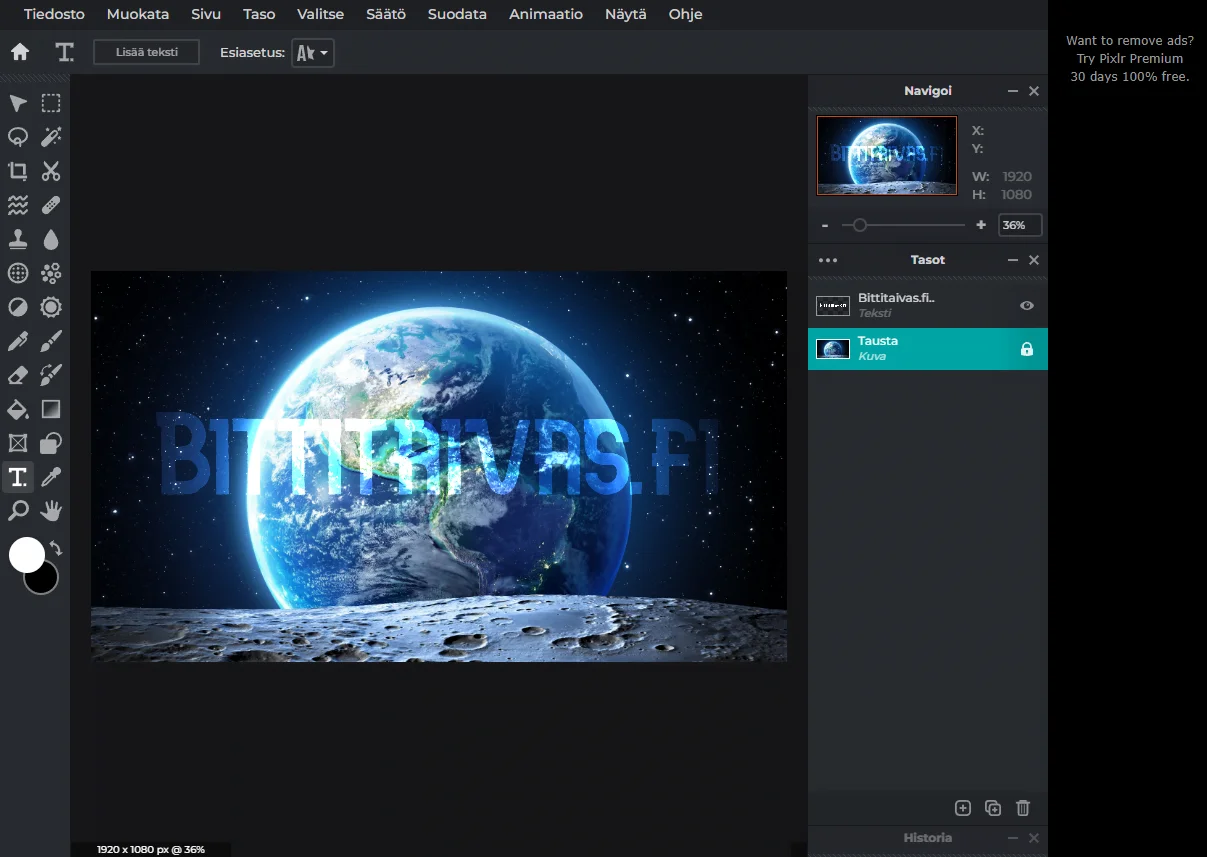Click the 36% zoom input field
The image size is (1207, 857).
[1020, 225]
